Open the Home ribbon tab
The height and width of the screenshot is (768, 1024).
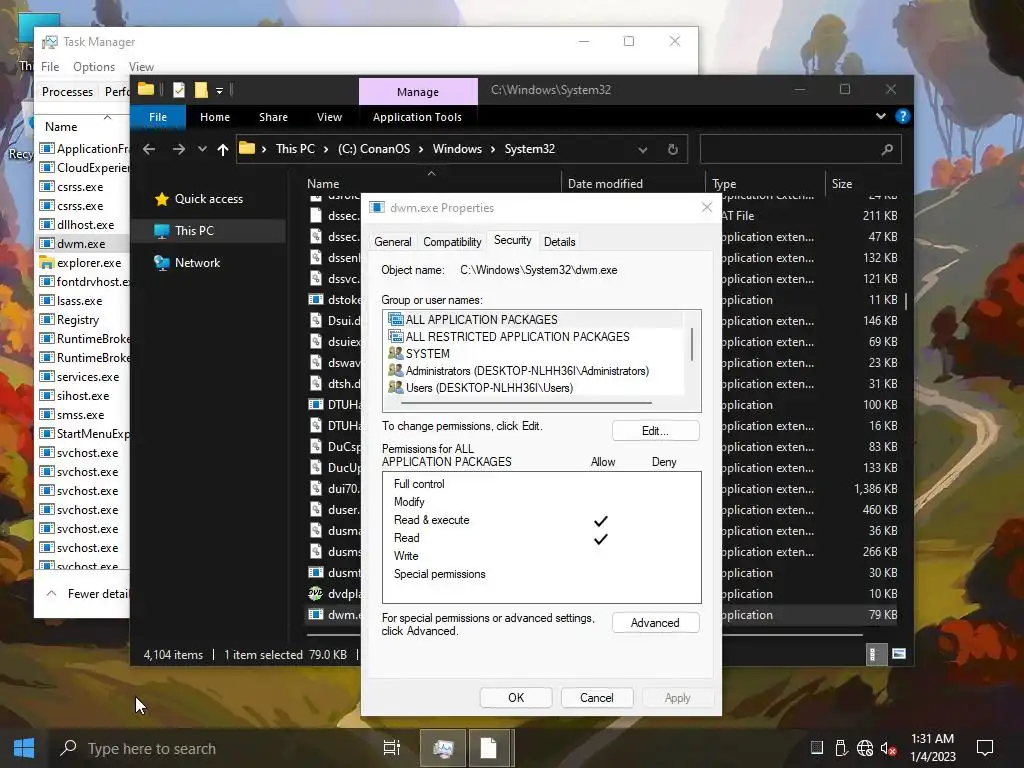[x=215, y=117]
